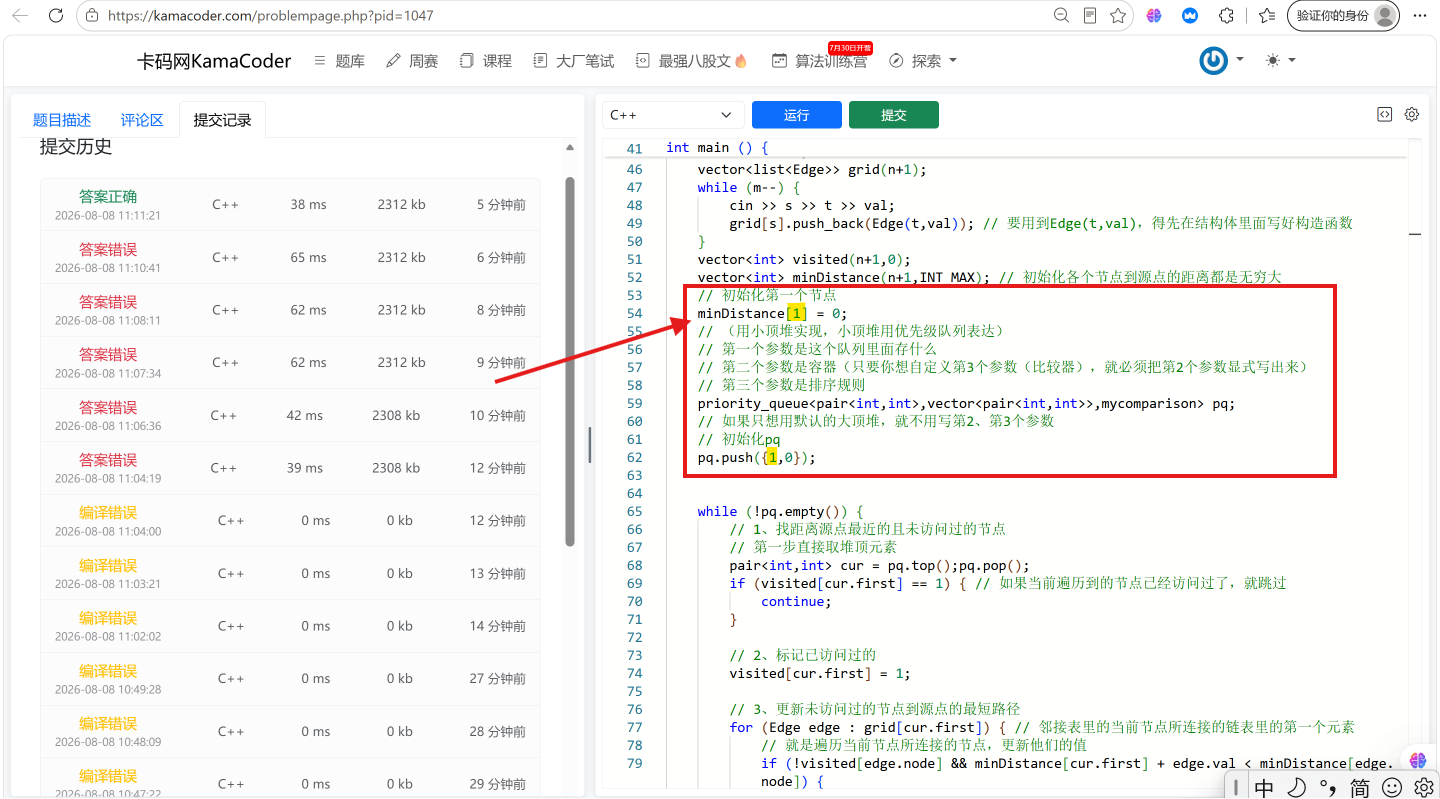Click the panel splitter handle
This screenshot has height=799, width=1440.
[x=590, y=445]
